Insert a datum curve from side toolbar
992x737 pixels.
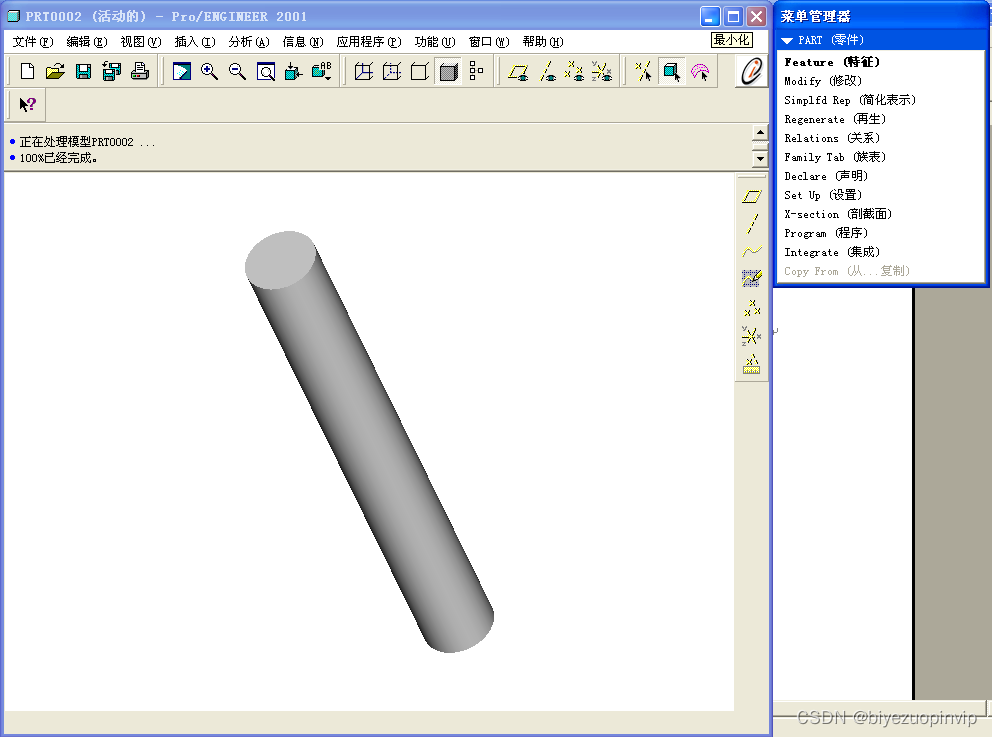pos(752,252)
